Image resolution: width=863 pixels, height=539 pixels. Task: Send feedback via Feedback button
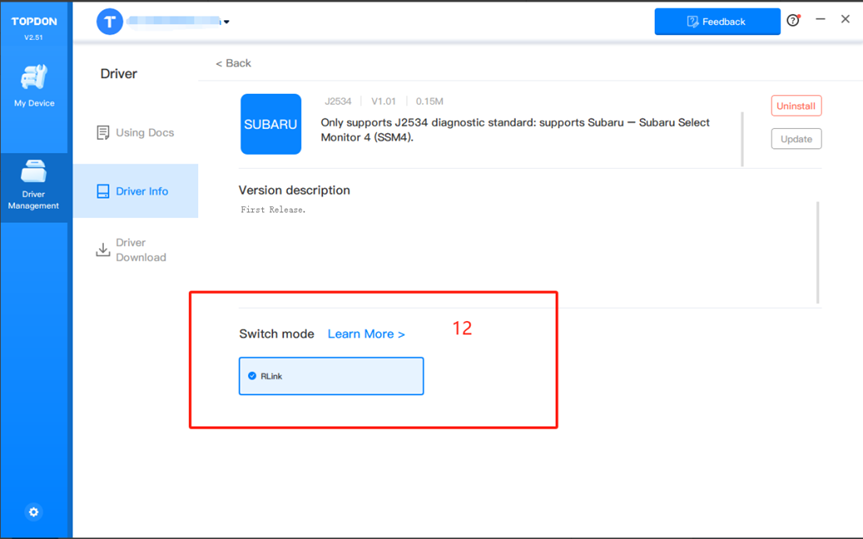coord(717,21)
